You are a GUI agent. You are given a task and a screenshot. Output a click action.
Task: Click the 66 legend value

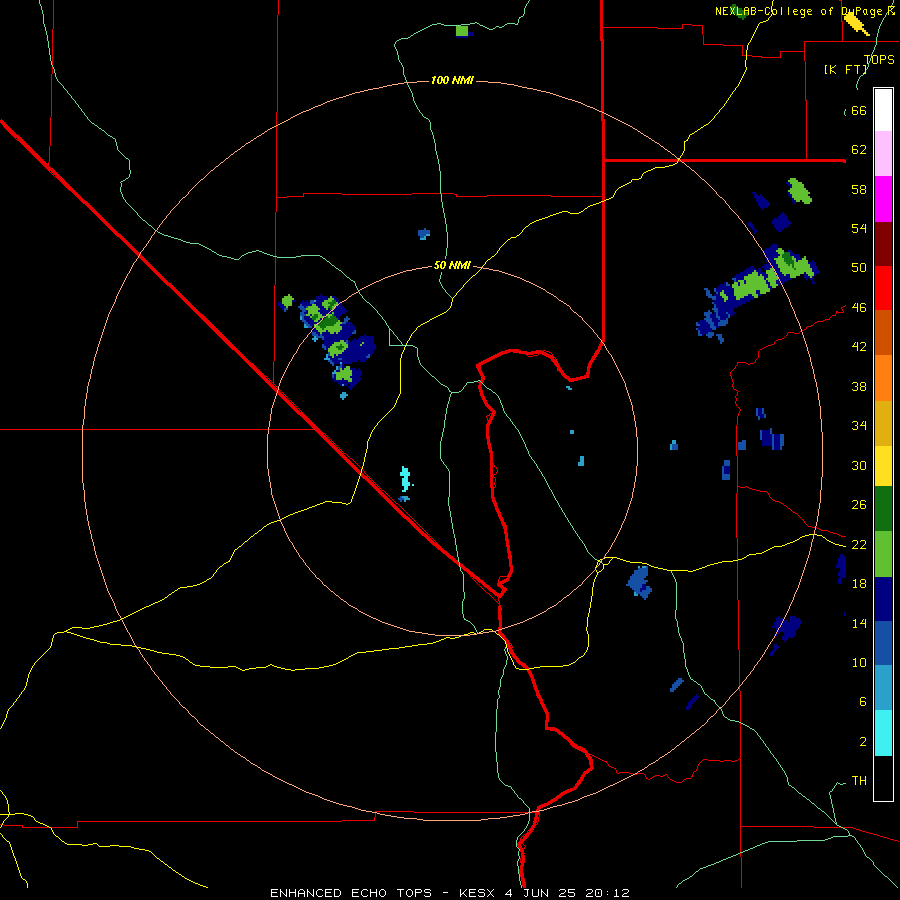[859, 110]
